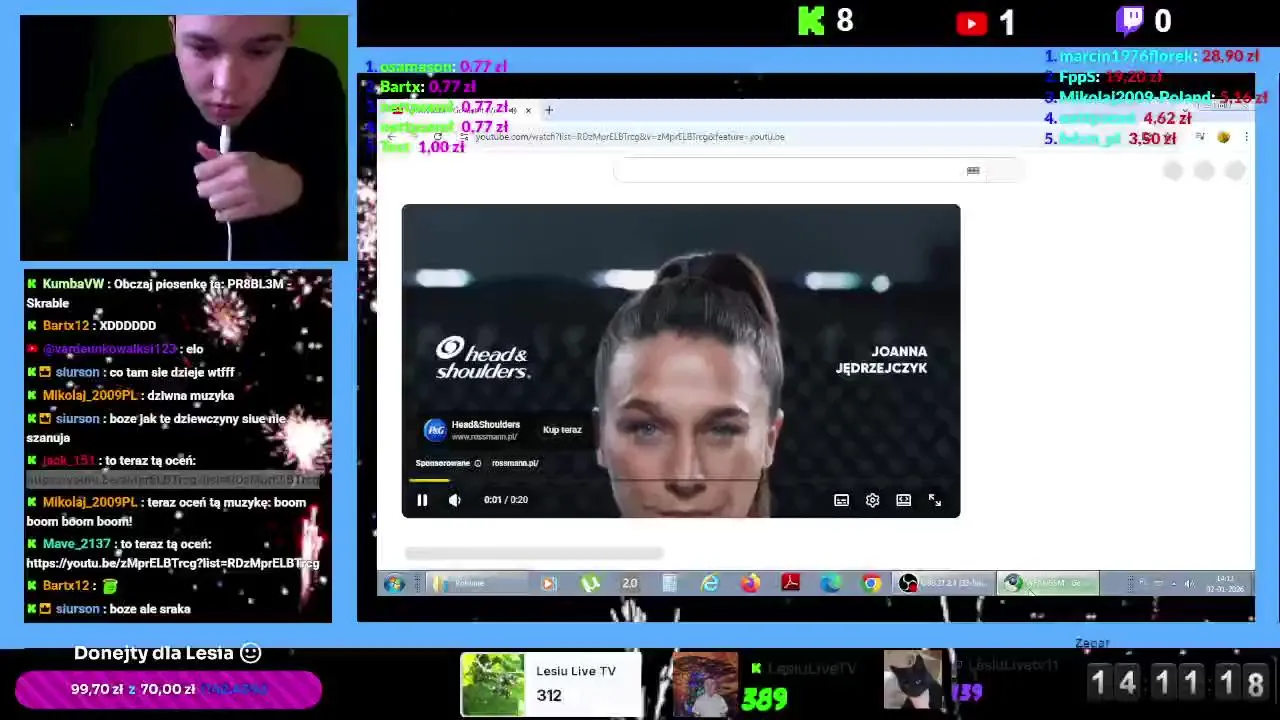This screenshot has width=1280, height=720.
Task: Open on-screen keyboard in YouTube search
Action: (x=973, y=171)
